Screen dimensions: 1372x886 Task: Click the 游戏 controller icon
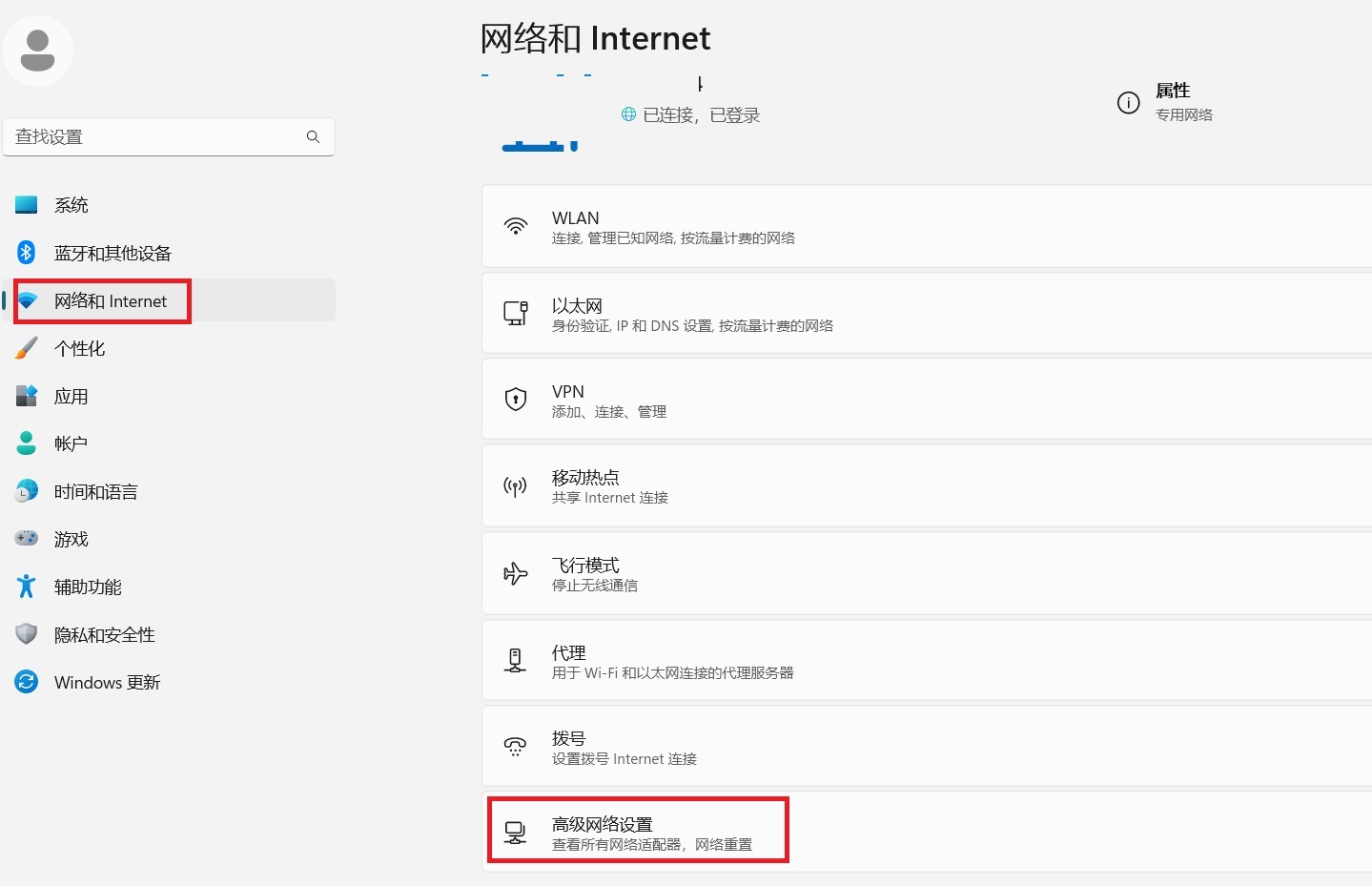point(26,538)
